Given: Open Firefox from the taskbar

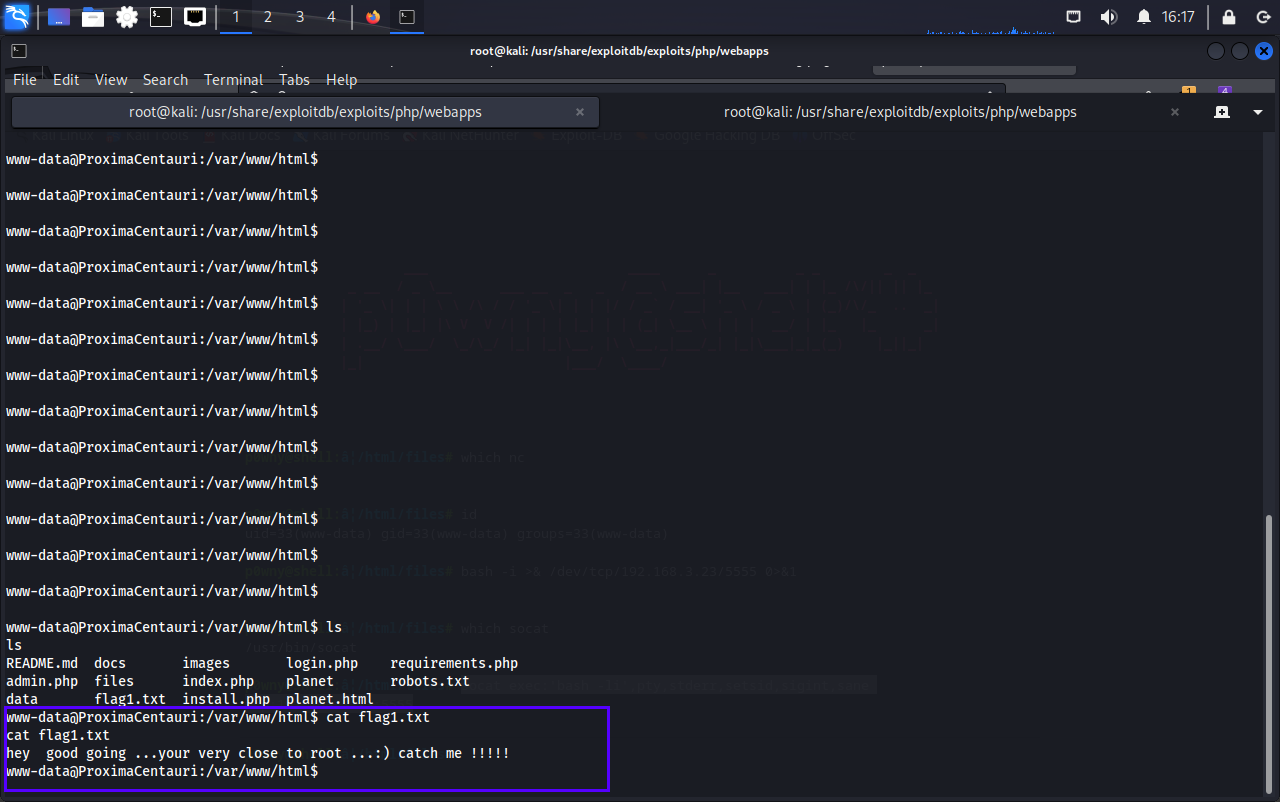Looking at the screenshot, I should pos(373,17).
